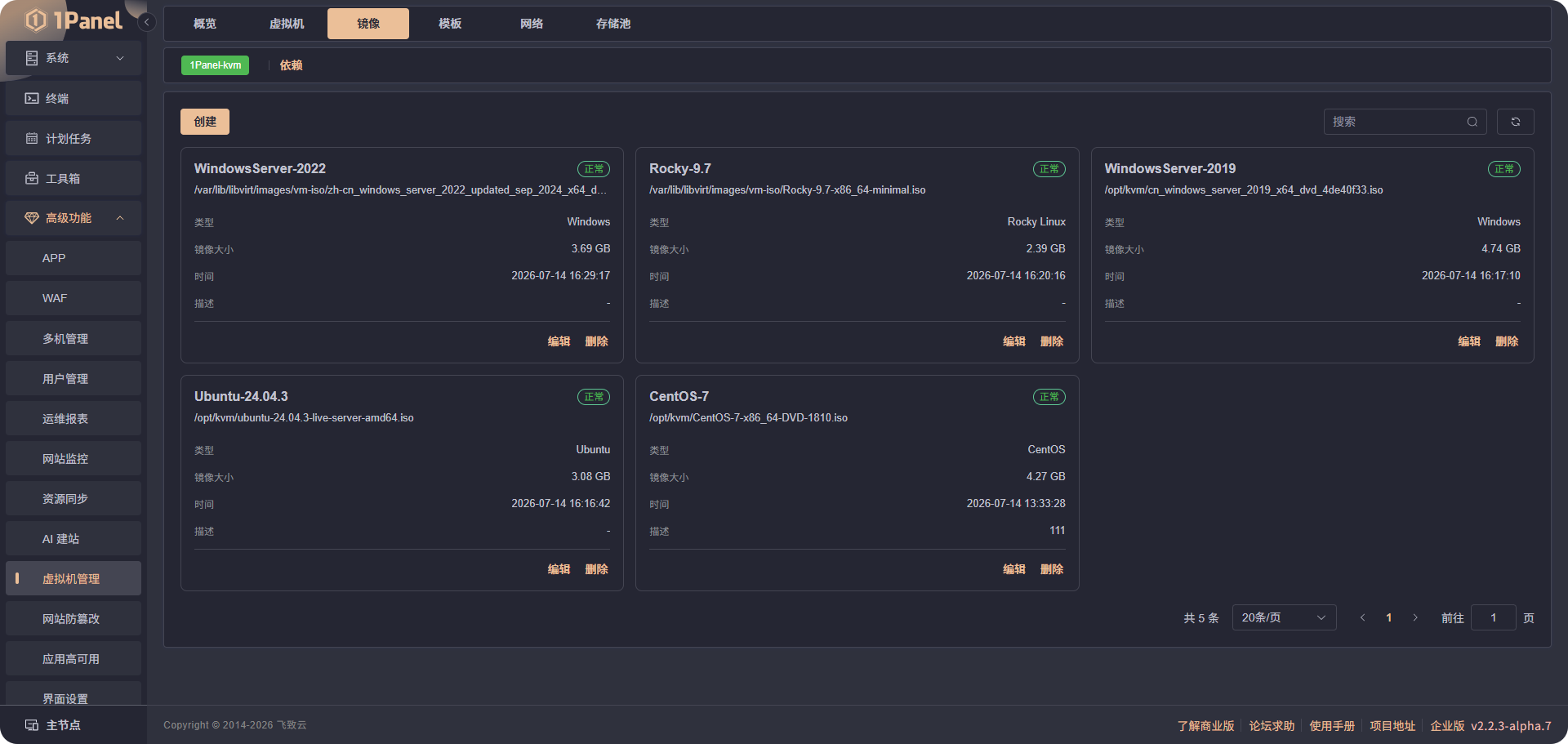Switch to the 概览 tab
This screenshot has height=744, width=1568.
click(x=205, y=24)
